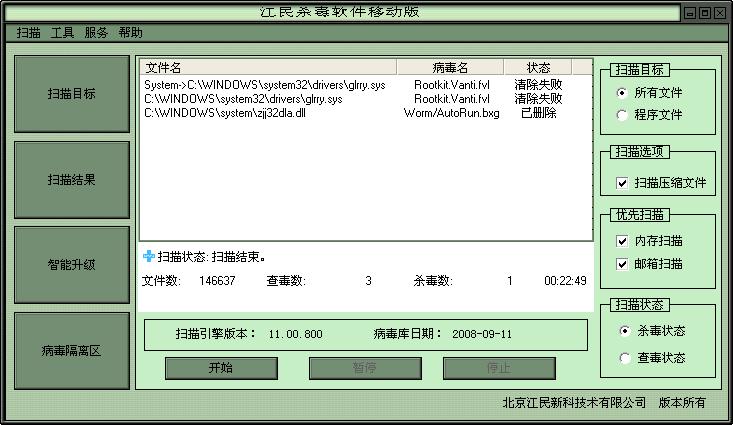Click the greyed-out 停止 button
733x425 pixels.
pos(499,368)
